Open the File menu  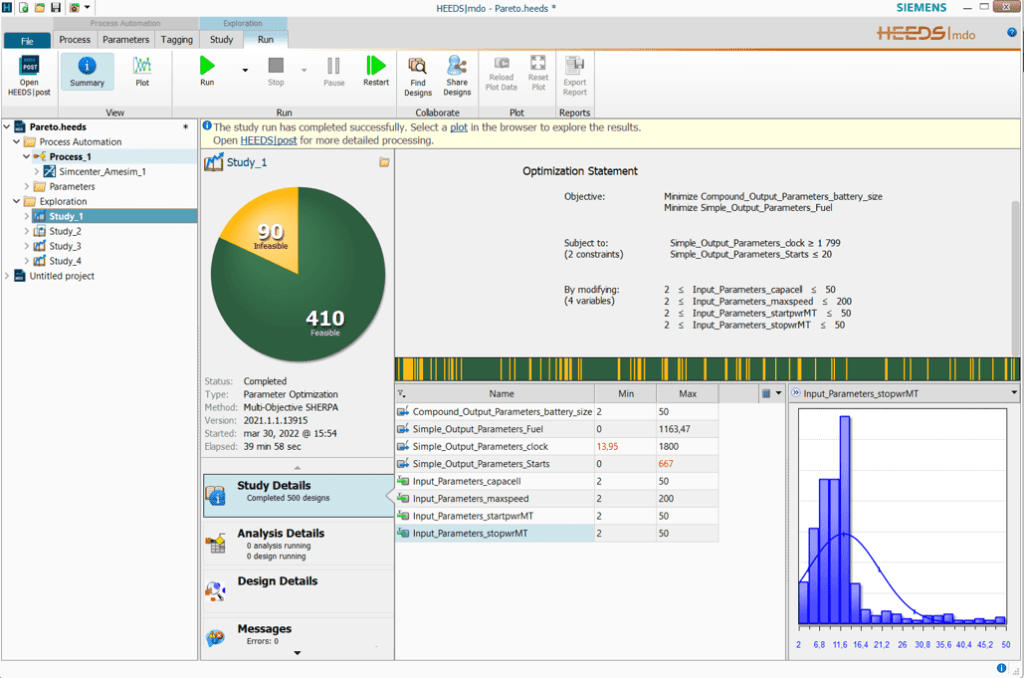point(26,41)
